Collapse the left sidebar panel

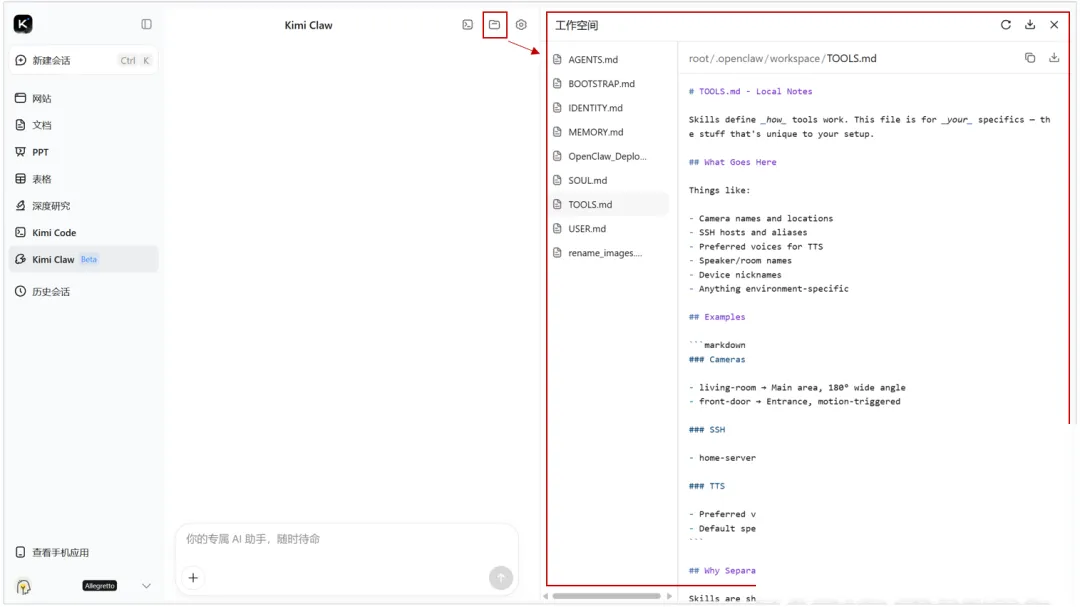147,24
